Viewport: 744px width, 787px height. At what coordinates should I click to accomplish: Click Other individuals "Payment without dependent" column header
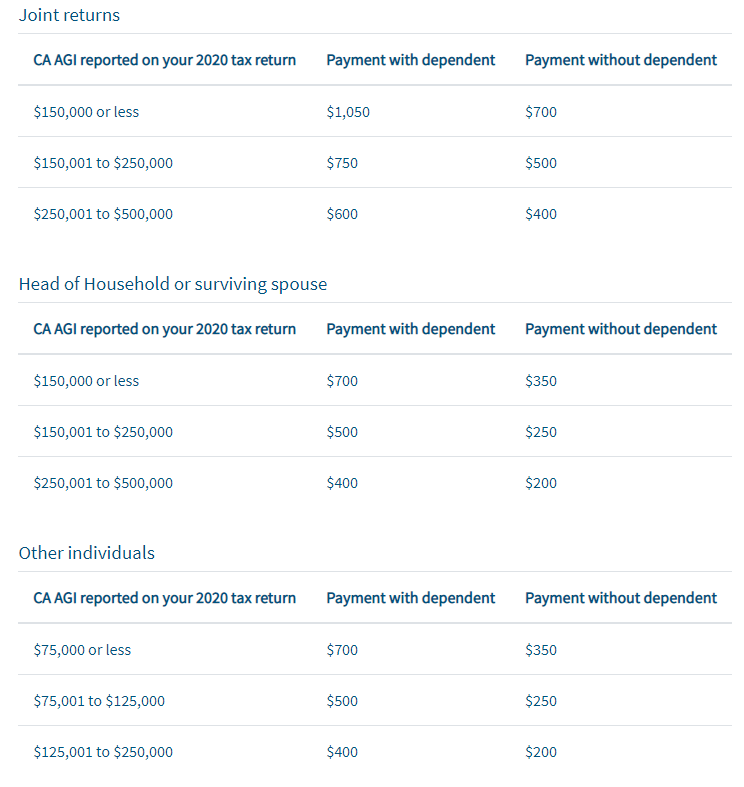pyautogui.click(x=620, y=598)
